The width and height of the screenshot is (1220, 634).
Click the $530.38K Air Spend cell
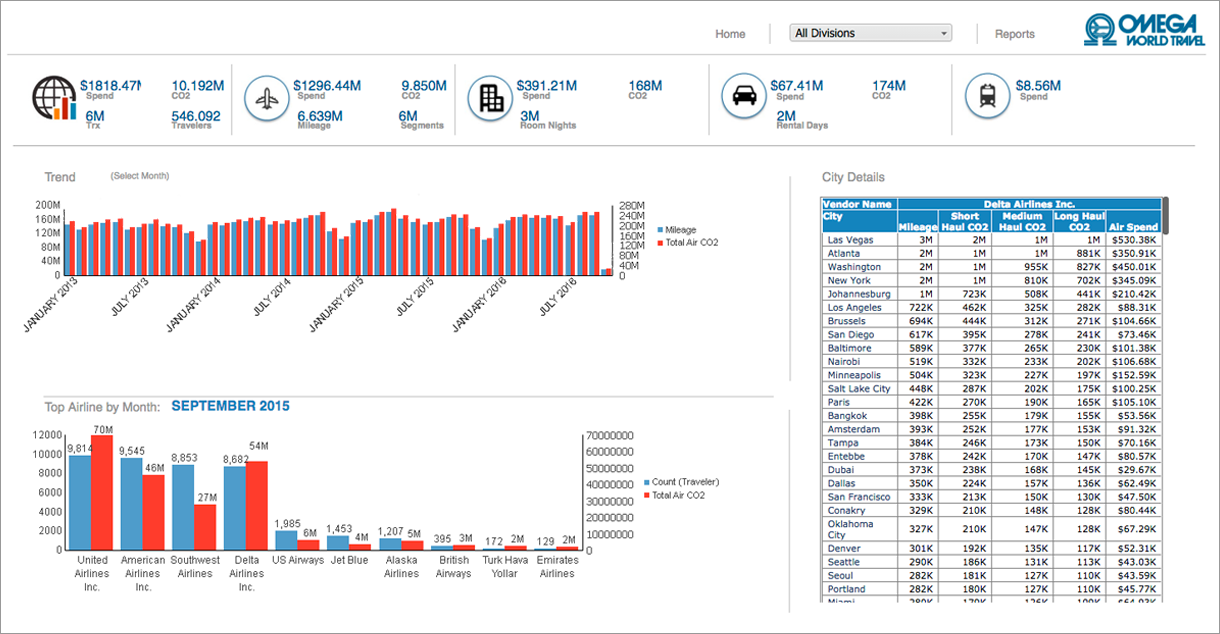tap(1134, 240)
